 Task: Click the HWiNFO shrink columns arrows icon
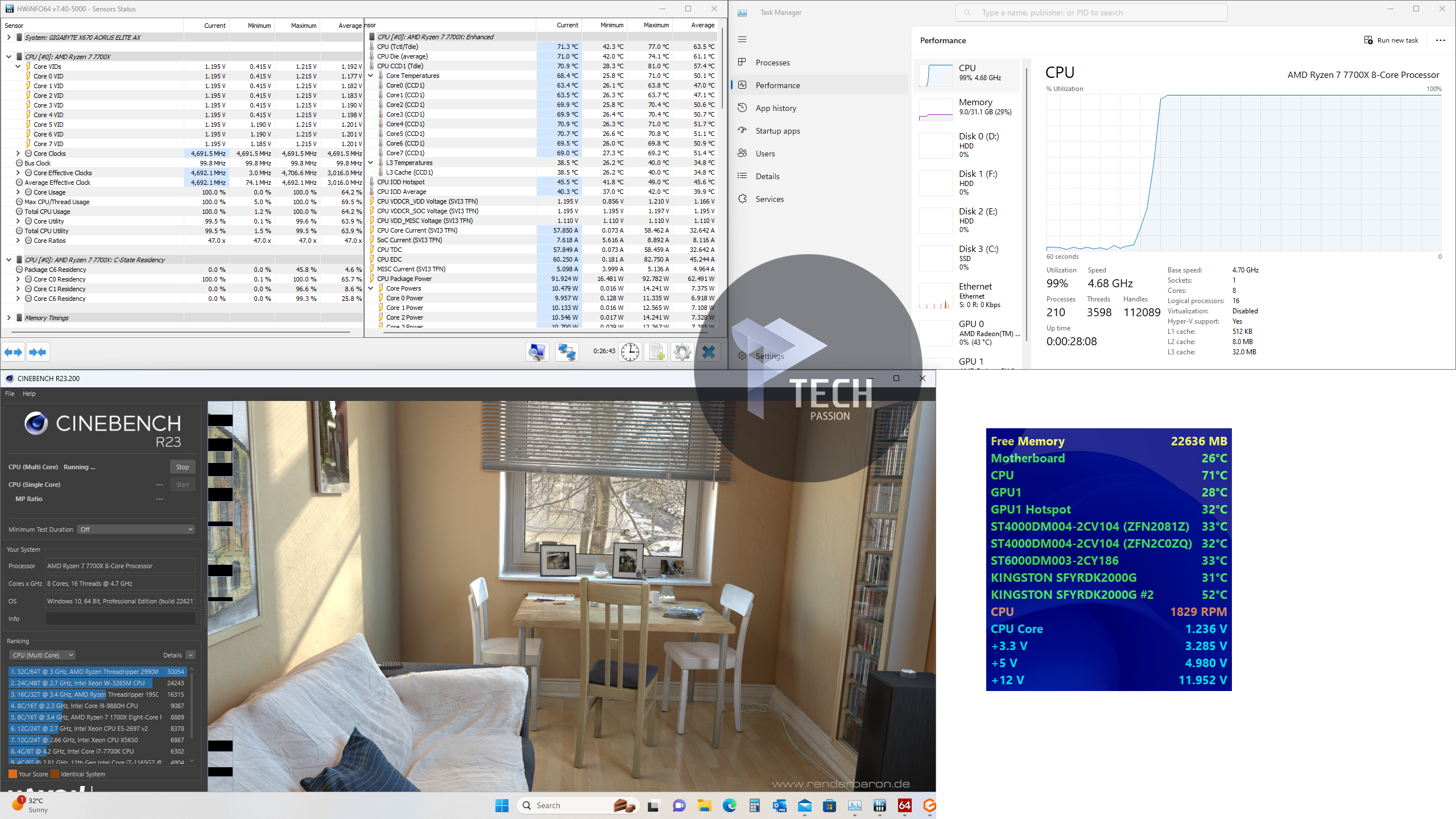click(x=38, y=352)
